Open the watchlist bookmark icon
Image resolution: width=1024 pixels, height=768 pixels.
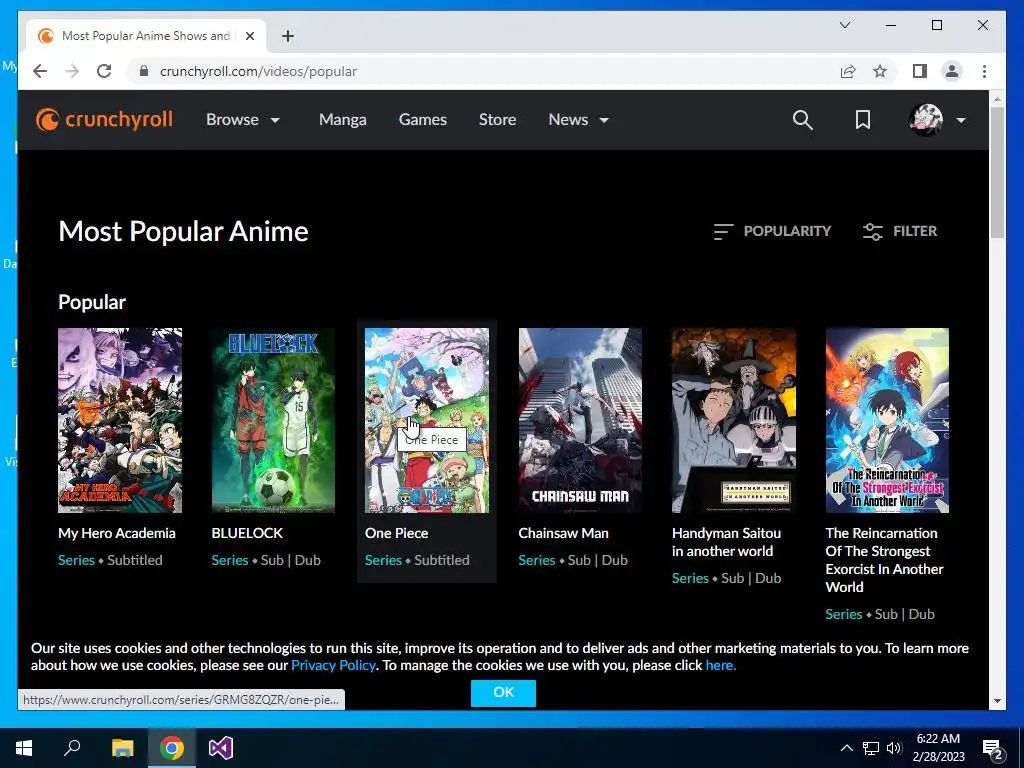pyautogui.click(x=863, y=120)
